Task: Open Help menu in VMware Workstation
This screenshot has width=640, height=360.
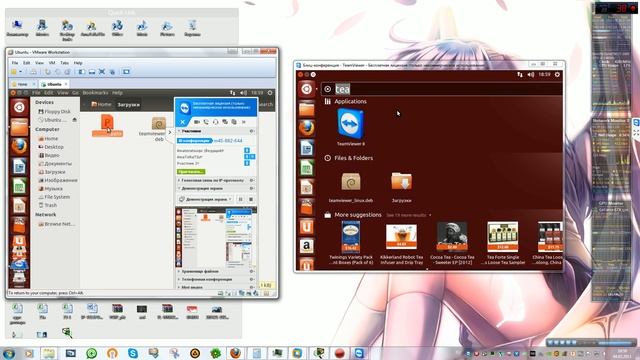Action: (78, 63)
